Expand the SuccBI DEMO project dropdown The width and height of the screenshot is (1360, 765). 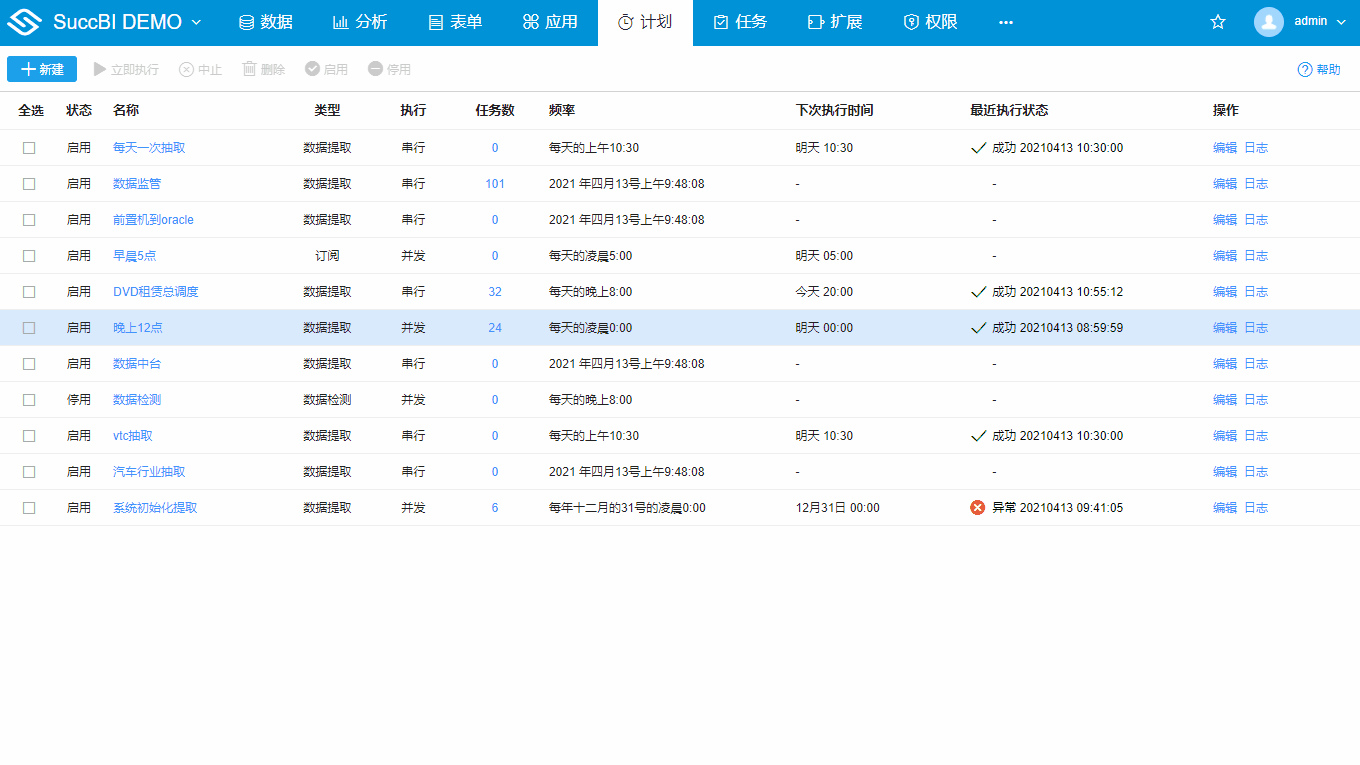[x=196, y=22]
